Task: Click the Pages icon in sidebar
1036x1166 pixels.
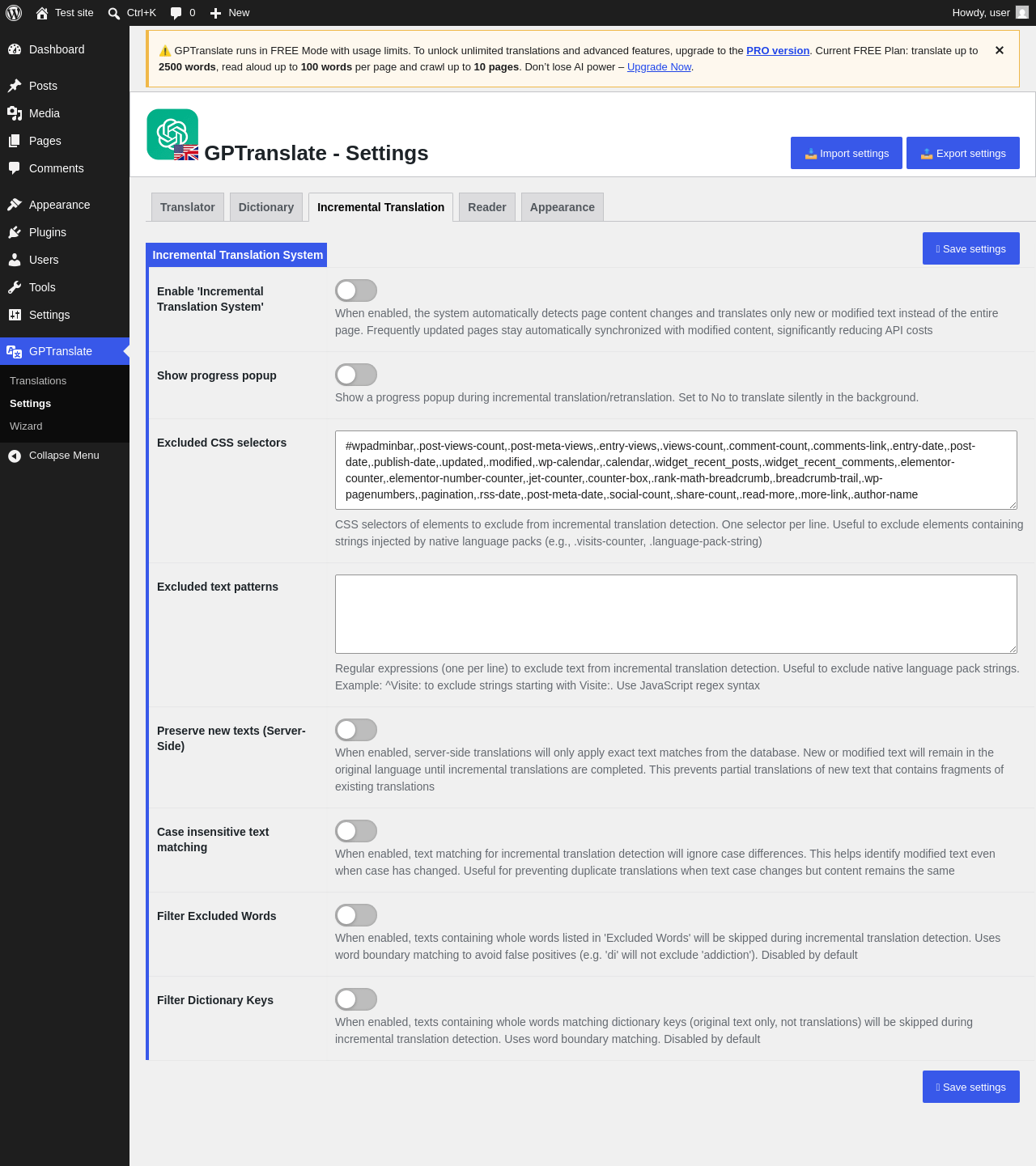Action: 15,141
